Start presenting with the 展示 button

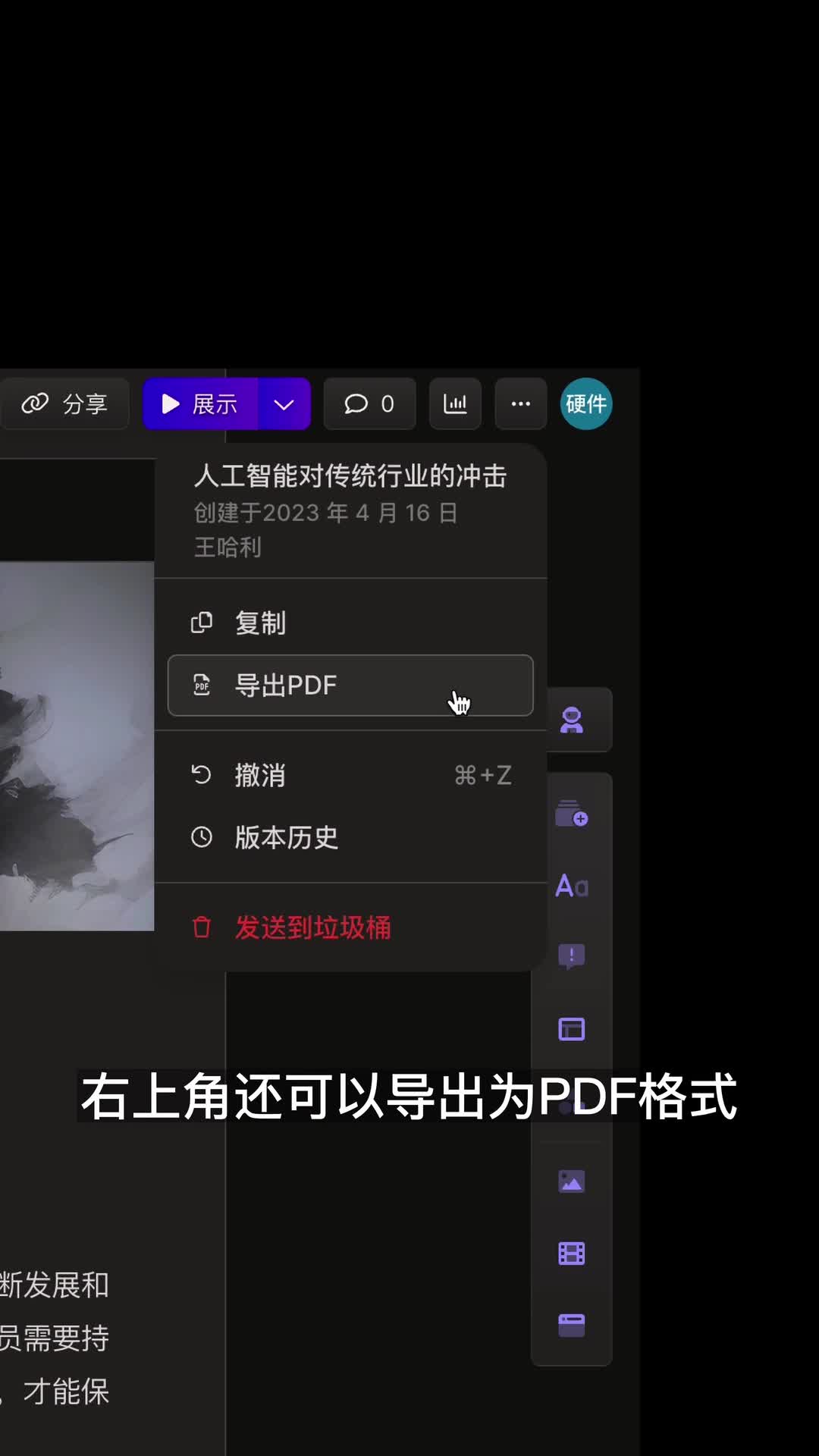pyautogui.click(x=200, y=404)
